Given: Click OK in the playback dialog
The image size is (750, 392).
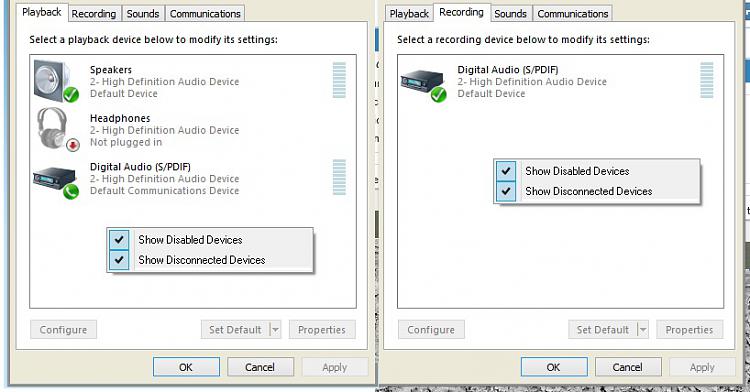Looking at the screenshot, I should (186, 367).
